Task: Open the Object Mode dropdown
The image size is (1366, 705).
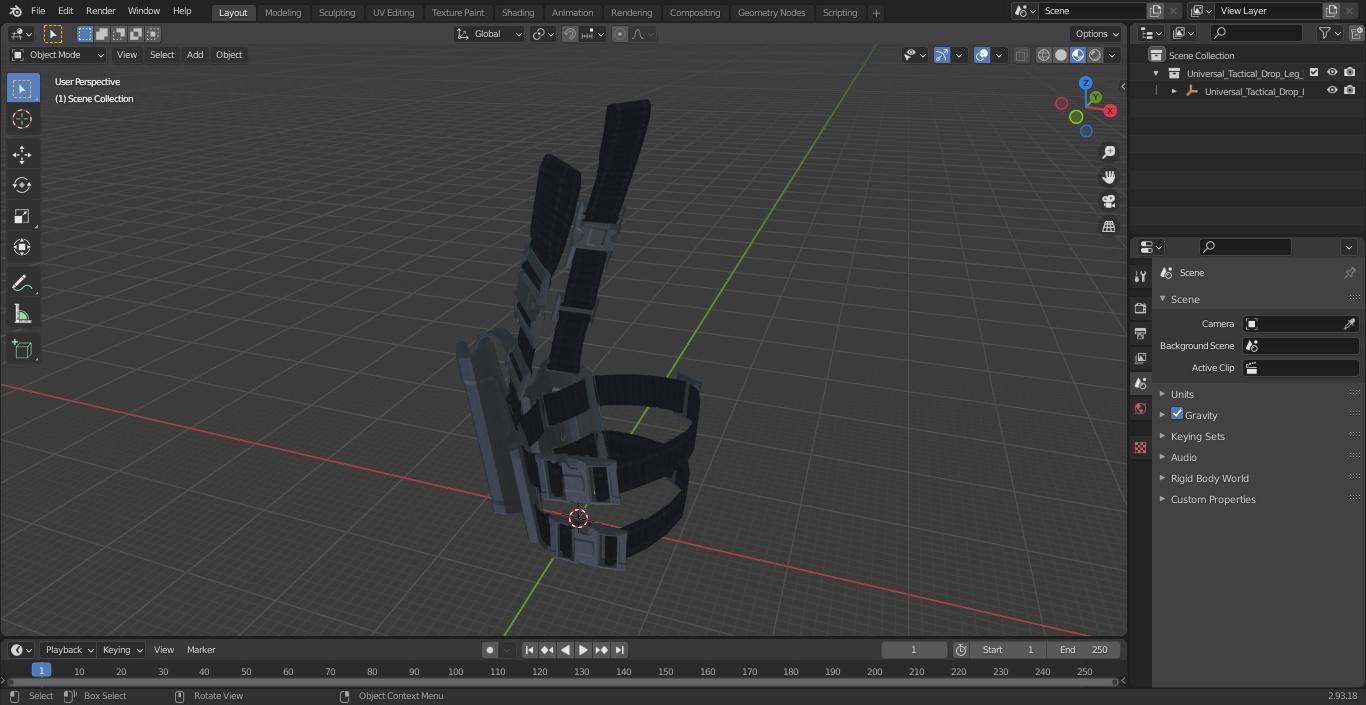Action: [58, 55]
